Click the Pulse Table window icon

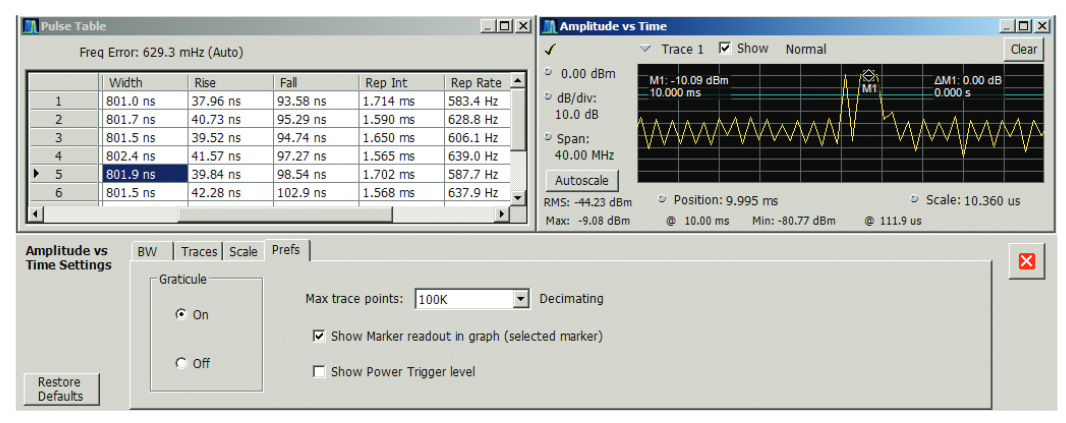tap(30, 26)
